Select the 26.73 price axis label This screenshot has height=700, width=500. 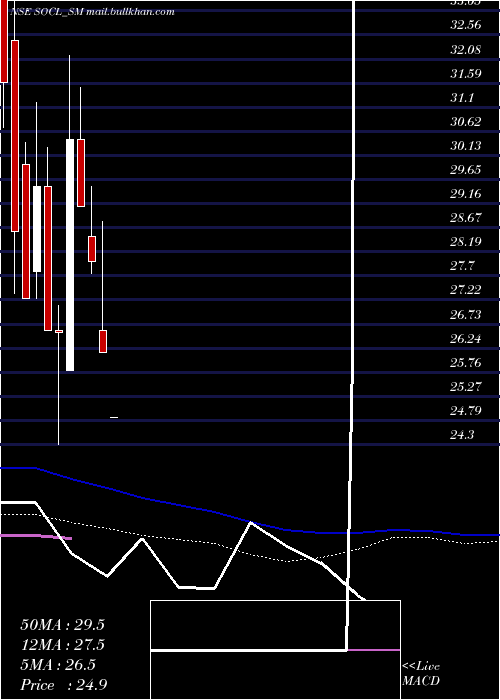coord(466,315)
